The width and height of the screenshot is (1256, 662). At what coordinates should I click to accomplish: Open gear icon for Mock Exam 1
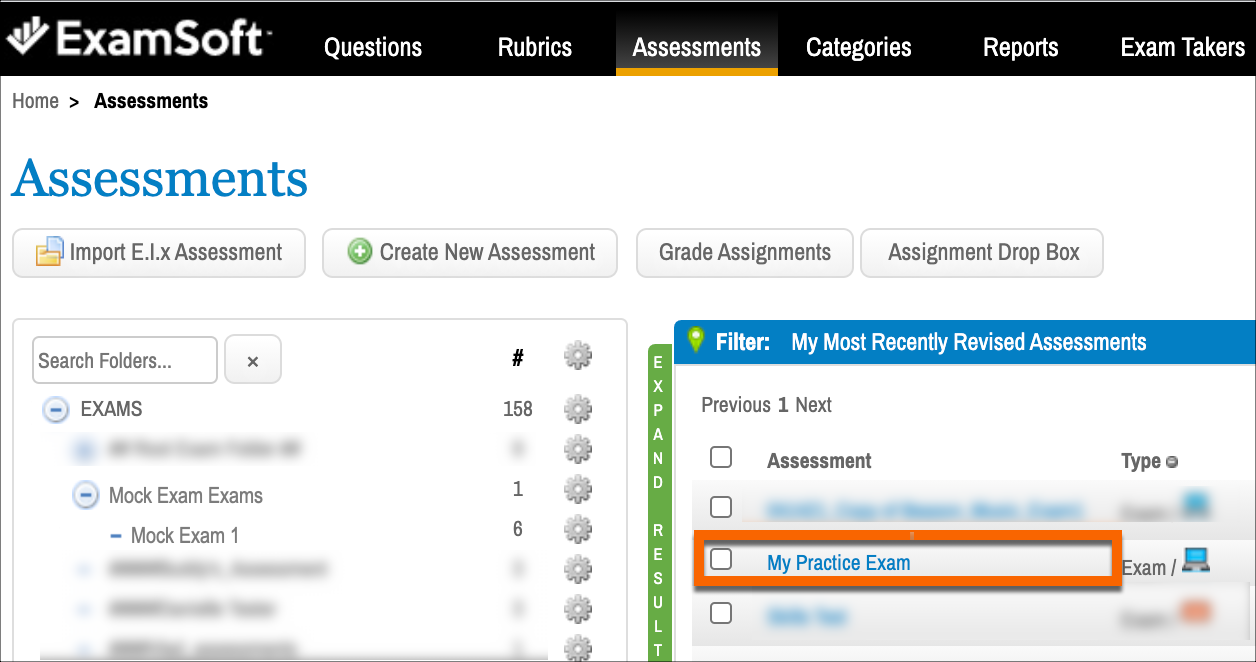click(578, 529)
